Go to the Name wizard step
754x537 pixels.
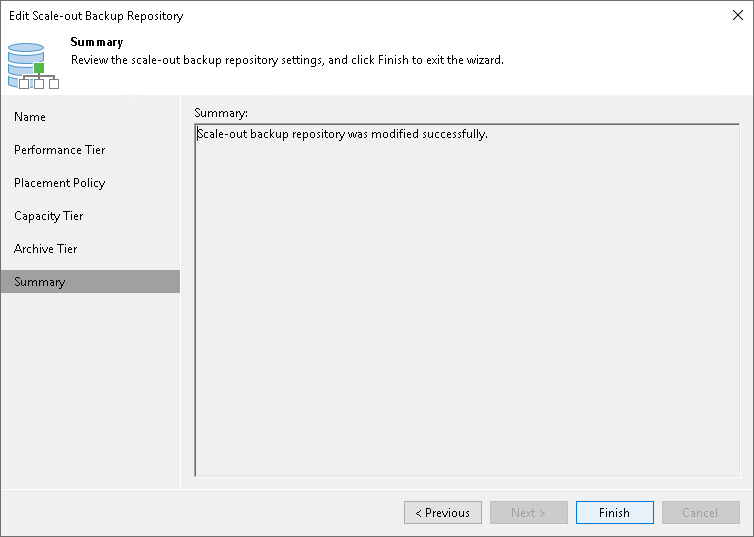[x=30, y=117]
